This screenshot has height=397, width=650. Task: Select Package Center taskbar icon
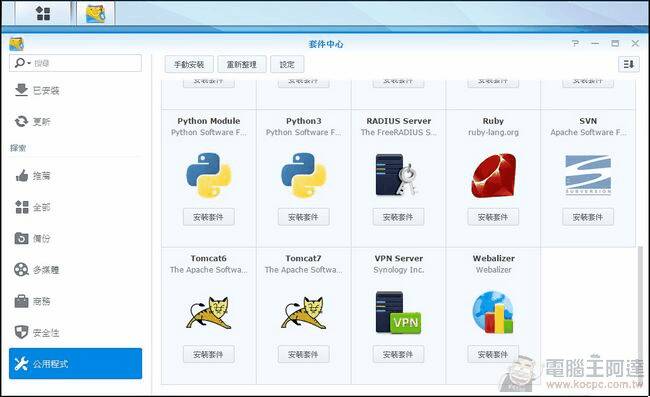click(x=95, y=13)
